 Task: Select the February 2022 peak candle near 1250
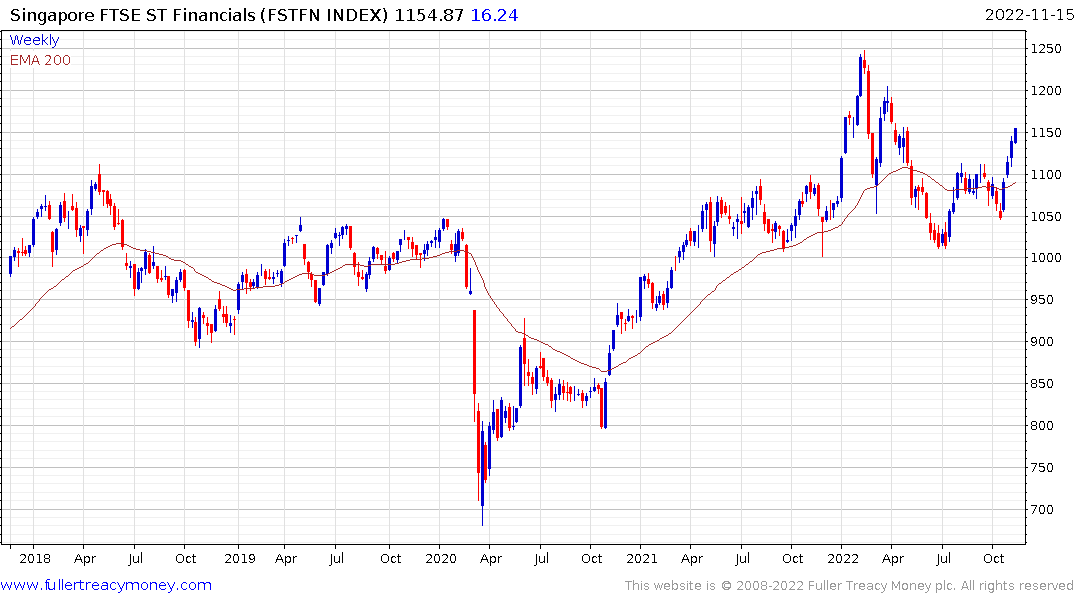pyautogui.click(x=864, y=62)
